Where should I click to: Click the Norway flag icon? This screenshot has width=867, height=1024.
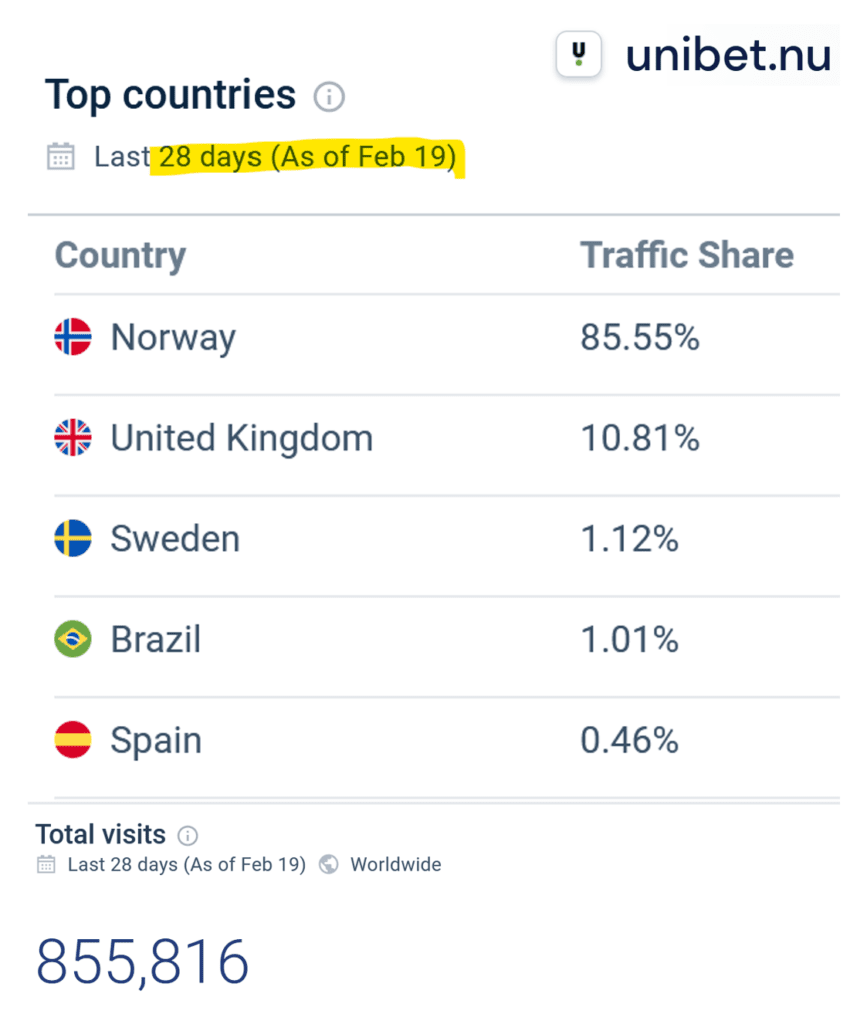coord(71,337)
